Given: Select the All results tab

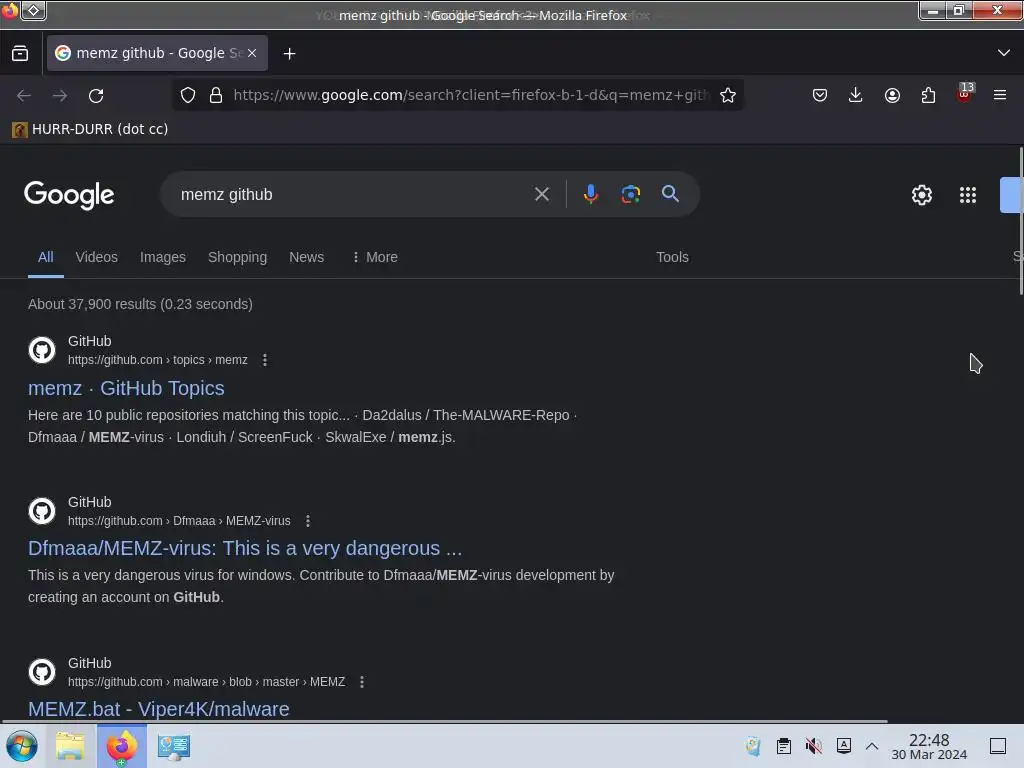Looking at the screenshot, I should point(46,257).
